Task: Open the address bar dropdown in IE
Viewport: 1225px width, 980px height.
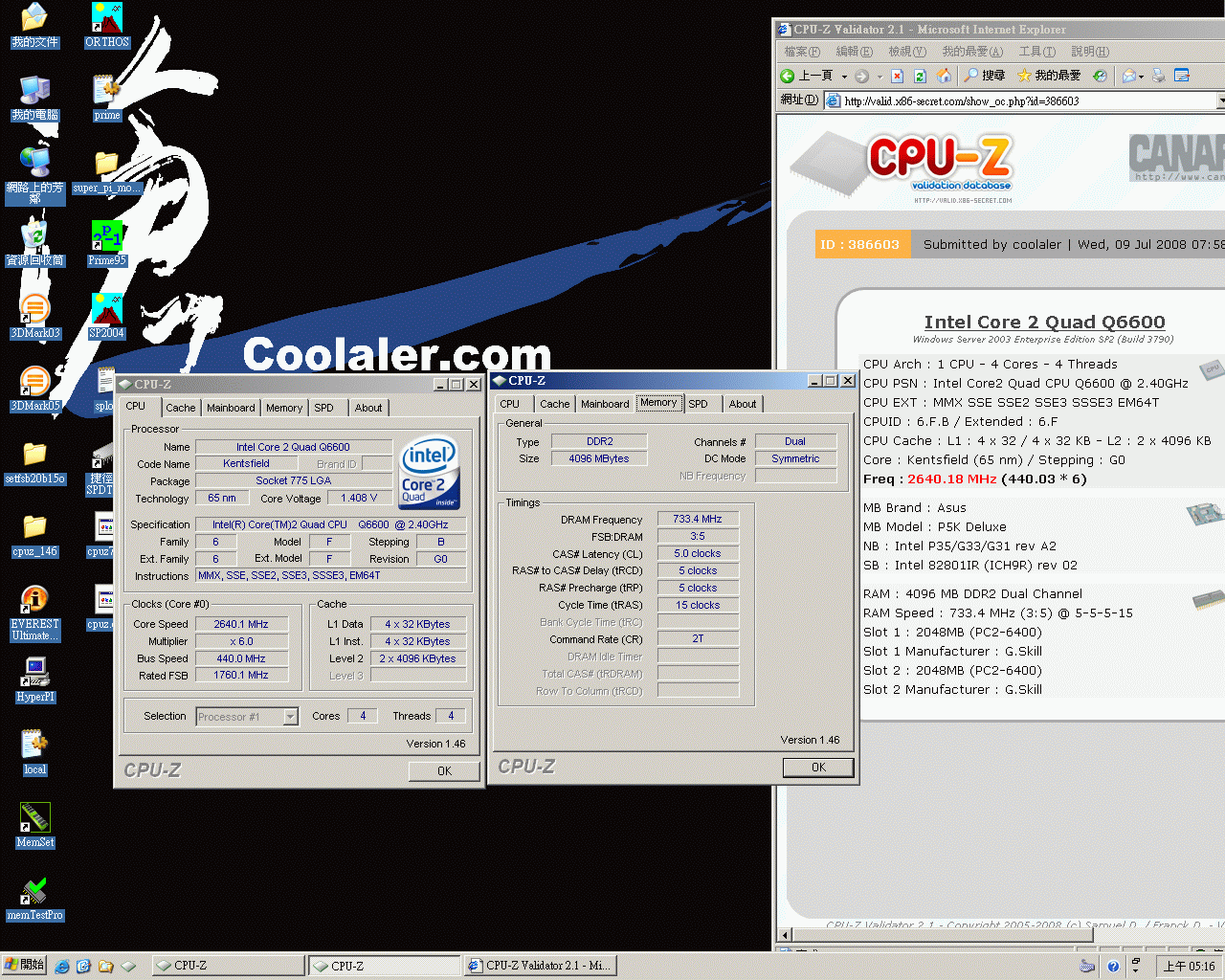Action: point(1220,100)
